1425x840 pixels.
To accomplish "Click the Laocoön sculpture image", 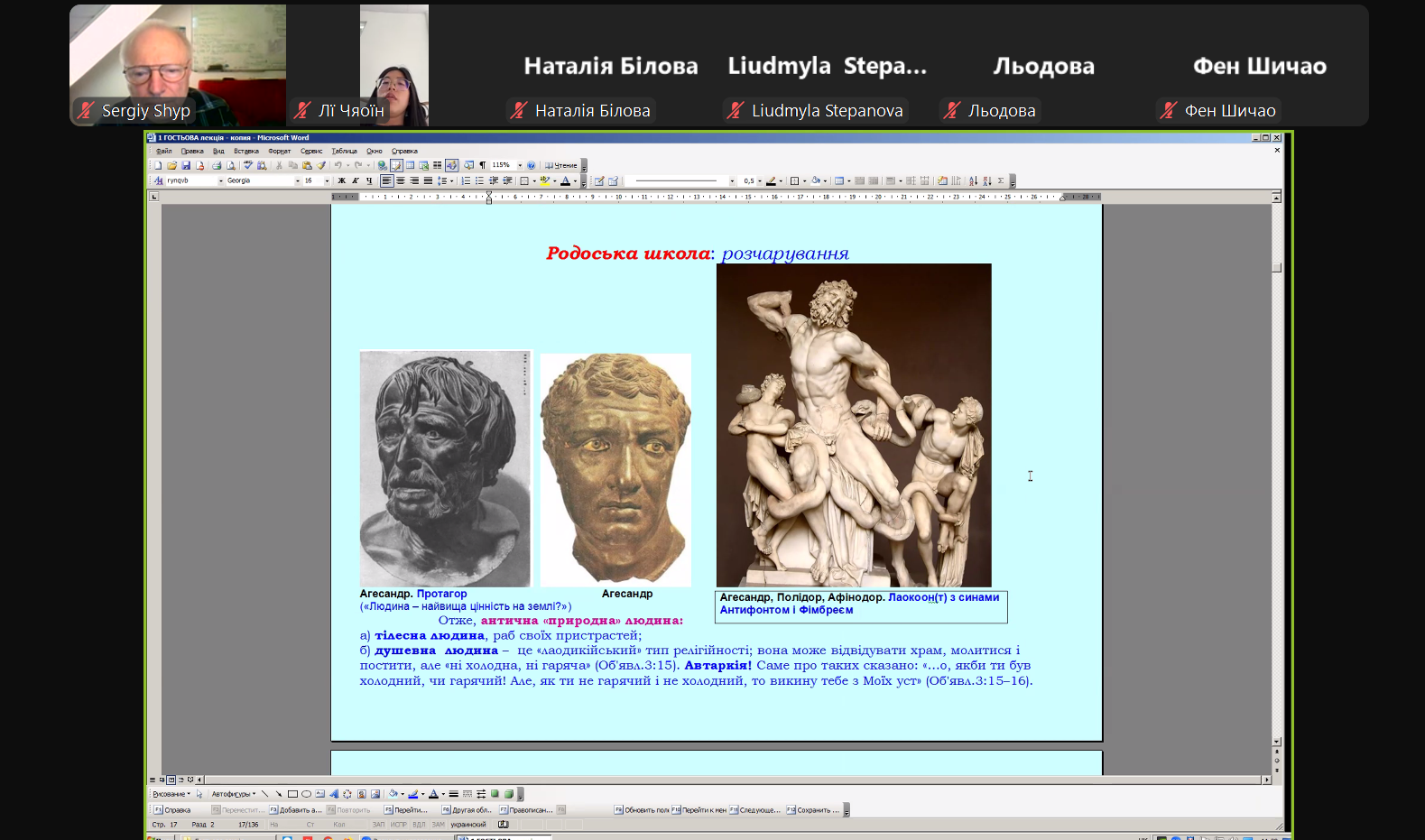I will point(854,425).
